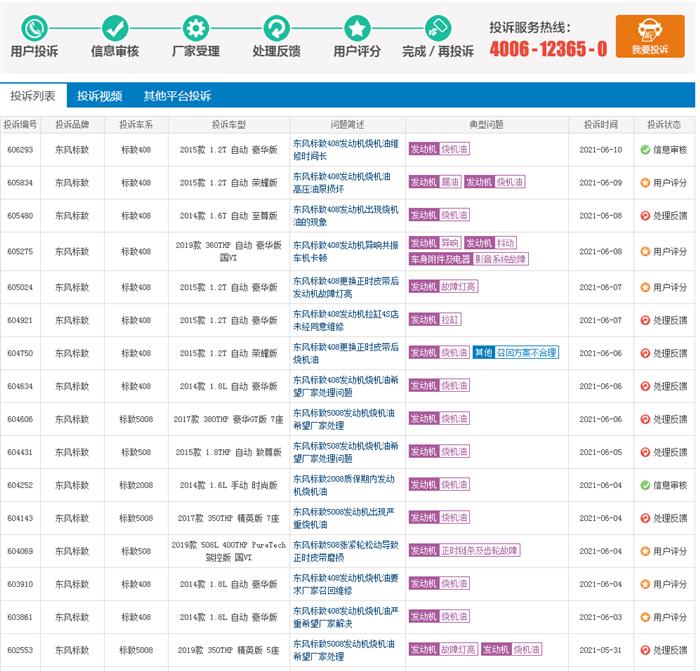Click status icon for complaint 604921
This screenshot has width=700, height=671.
(645, 320)
